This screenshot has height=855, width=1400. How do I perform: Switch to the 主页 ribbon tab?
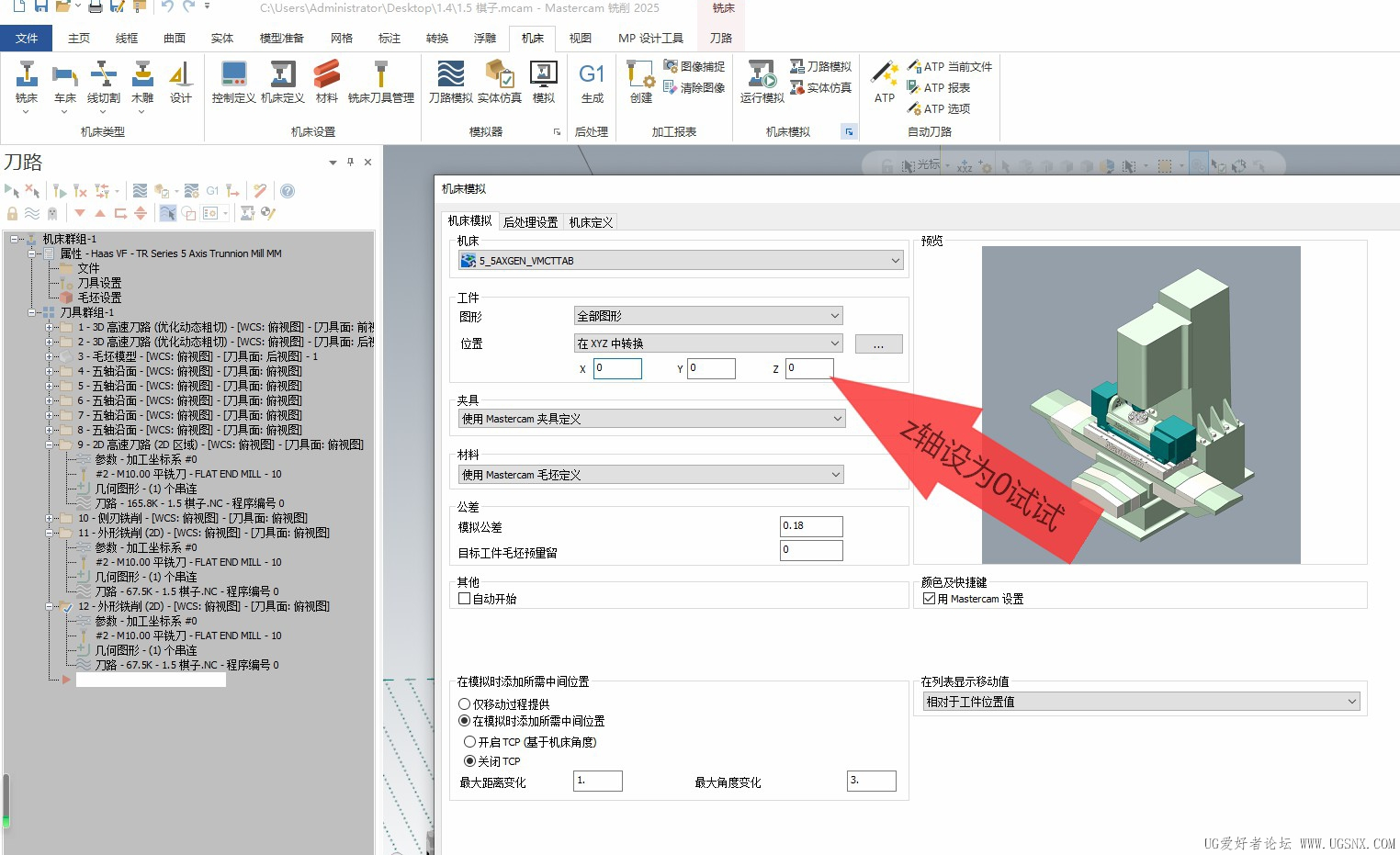pos(79,38)
